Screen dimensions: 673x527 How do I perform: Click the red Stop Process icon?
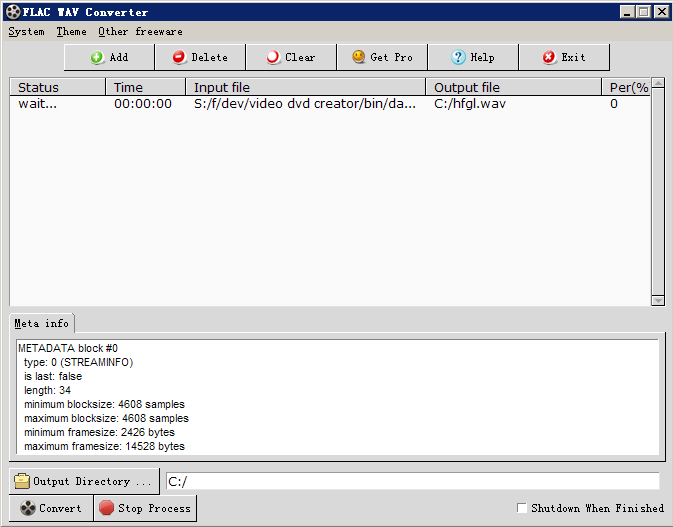[x=106, y=508]
